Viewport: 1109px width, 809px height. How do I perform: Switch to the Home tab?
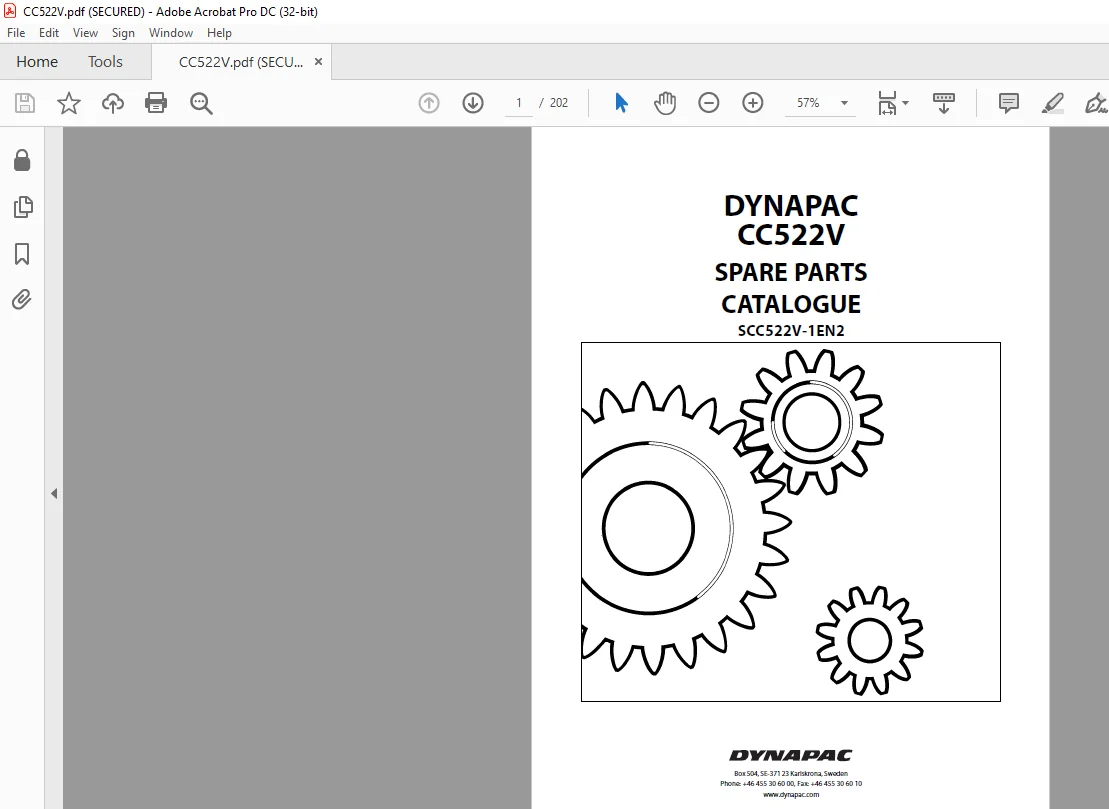coord(37,62)
